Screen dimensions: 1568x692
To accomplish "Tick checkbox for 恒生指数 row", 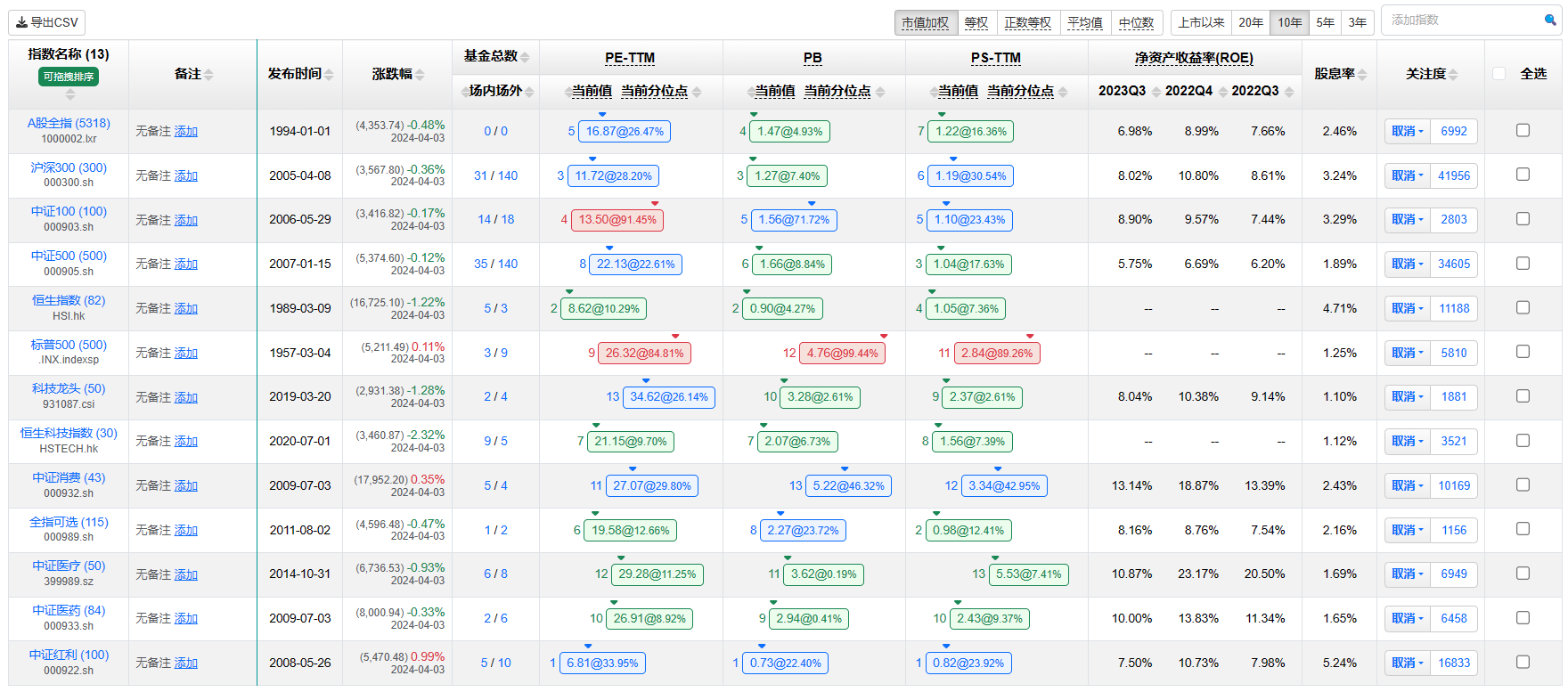I will (x=1523, y=307).
